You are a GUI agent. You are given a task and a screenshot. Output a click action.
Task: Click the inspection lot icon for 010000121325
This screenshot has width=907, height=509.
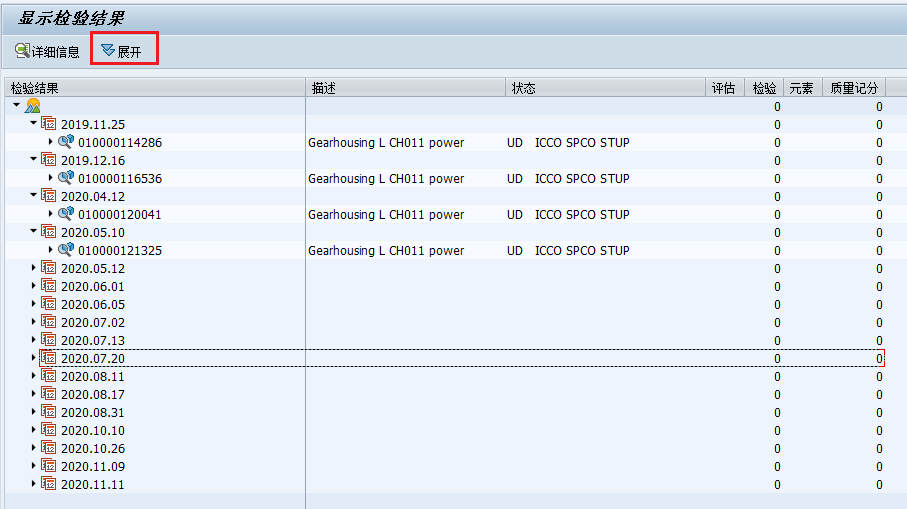click(x=66, y=249)
